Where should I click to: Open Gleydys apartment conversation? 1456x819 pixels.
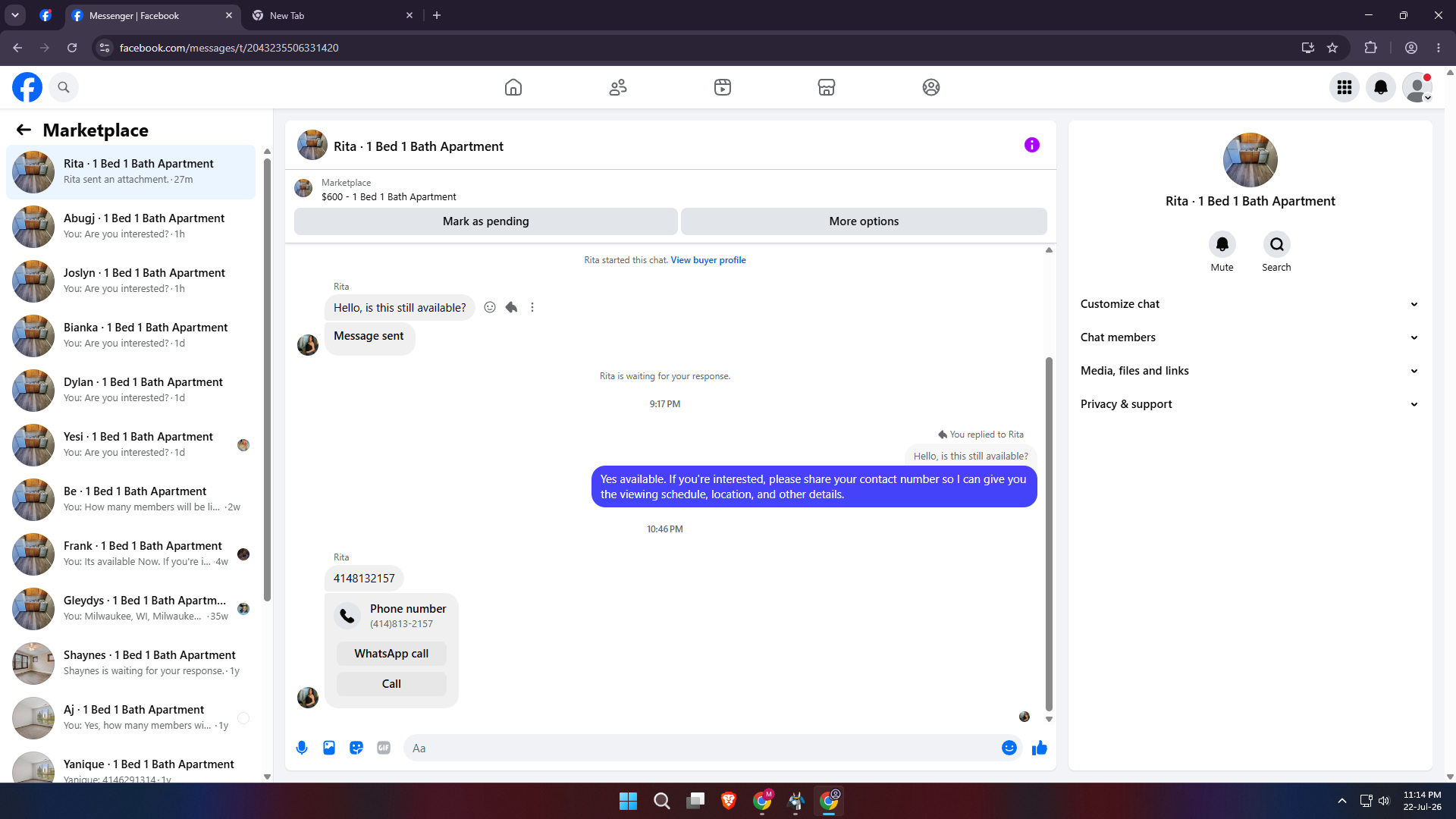coord(130,609)
